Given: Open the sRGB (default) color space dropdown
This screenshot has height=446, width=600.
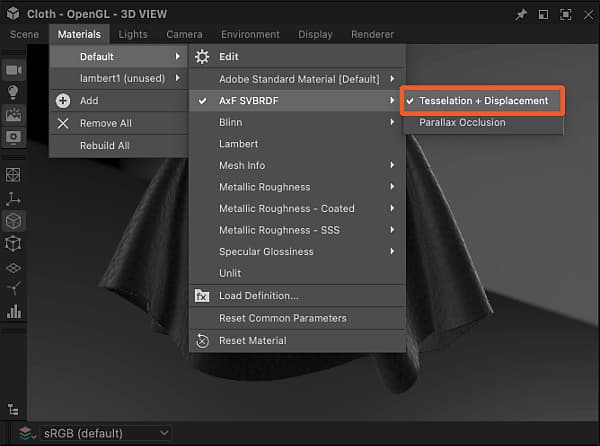Looking at the screenshot, I should pyautogui.click(x=106, y=433).
